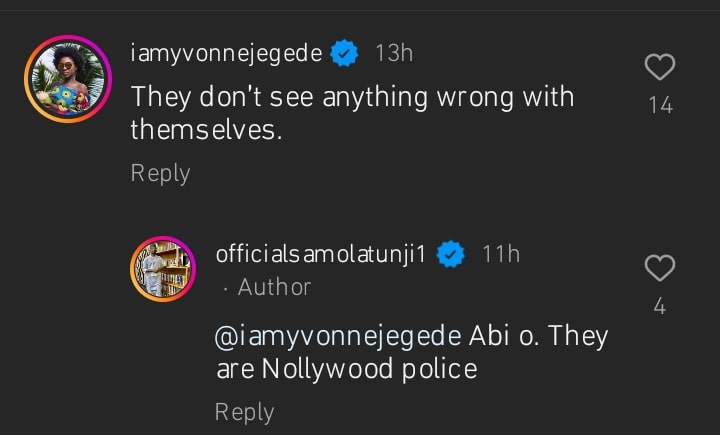Image resolution: width=720 pixels, height=435 pixels.
Task: View the 14 likes on the first comment
Action: [x=660, y=105]
